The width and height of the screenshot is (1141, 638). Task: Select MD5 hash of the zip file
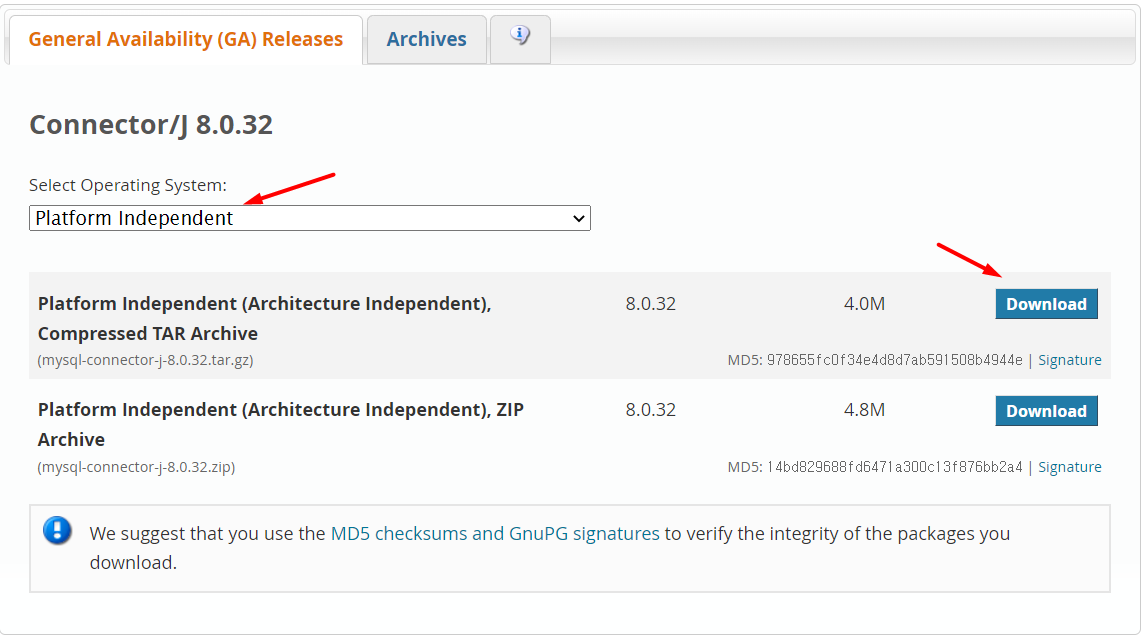[x=895, y=467]
